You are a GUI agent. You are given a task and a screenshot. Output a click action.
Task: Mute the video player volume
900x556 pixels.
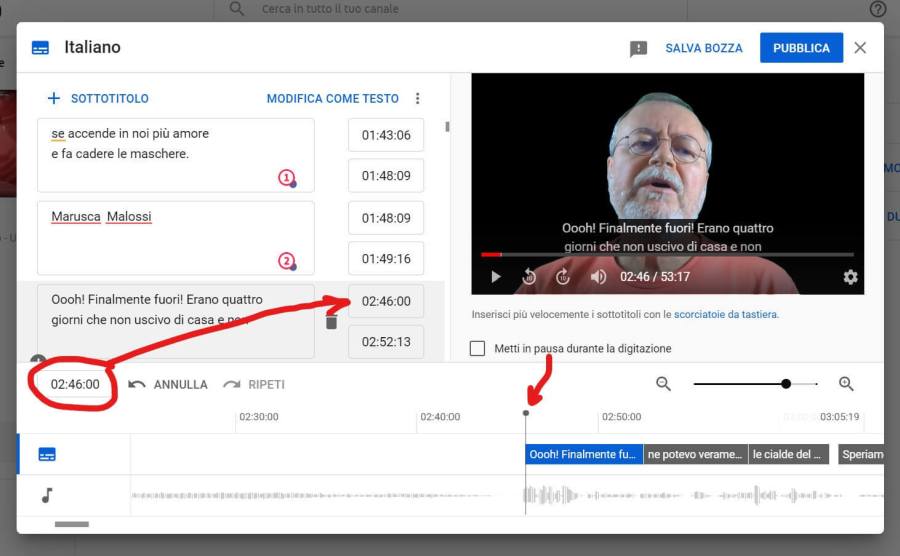point(598,277)
